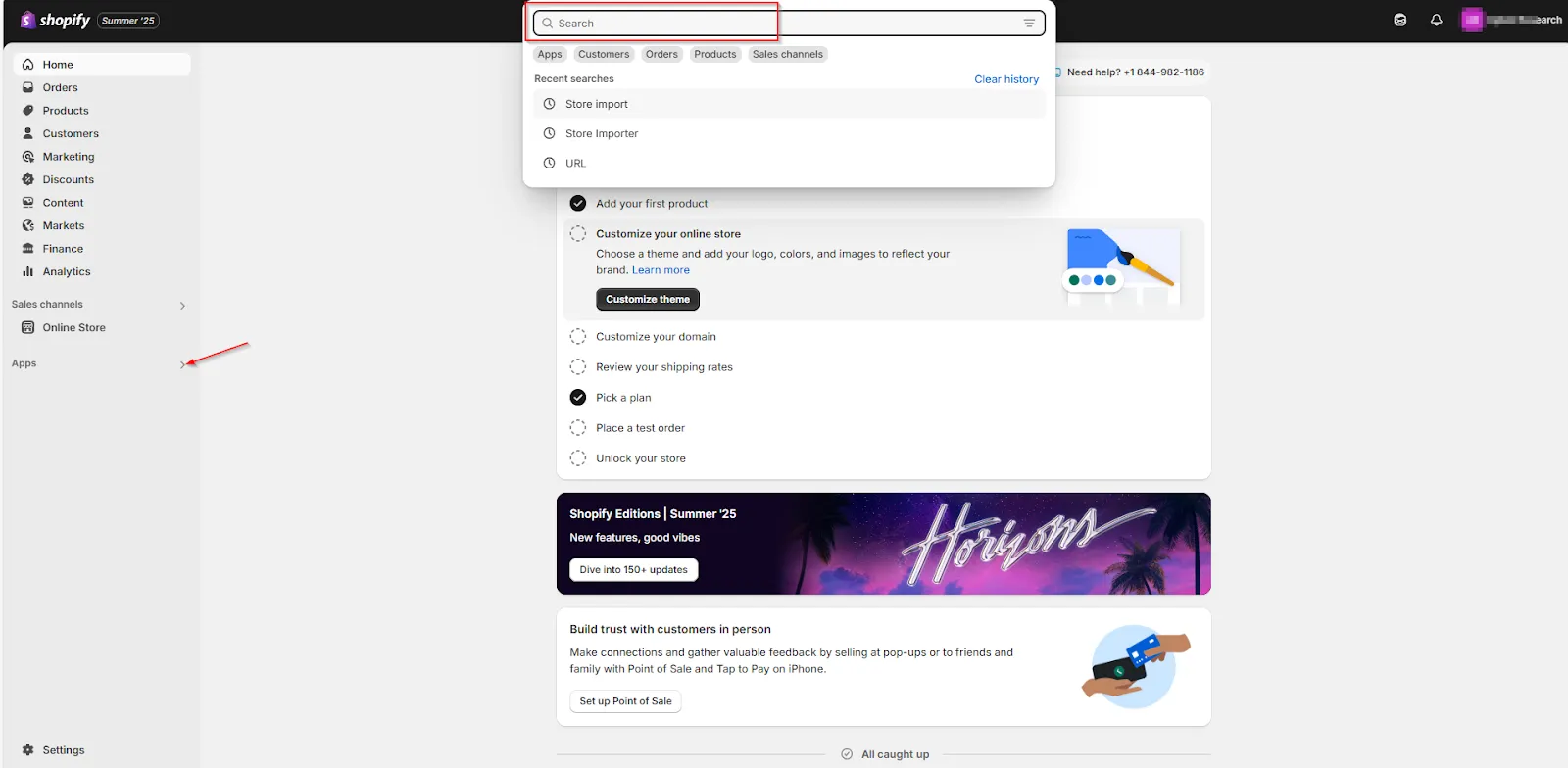Mark 'Review your shipping rates' circle
The height and width of the screenshot is (768, 1568).
(x=578, y=366)
